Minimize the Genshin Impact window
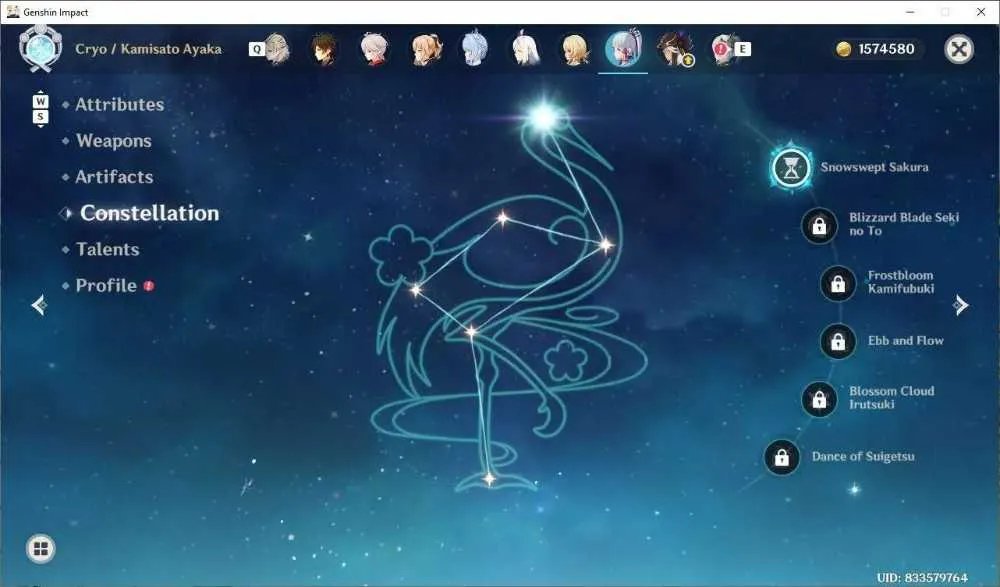Screen dimensions: 1000x587 (910, 12)
